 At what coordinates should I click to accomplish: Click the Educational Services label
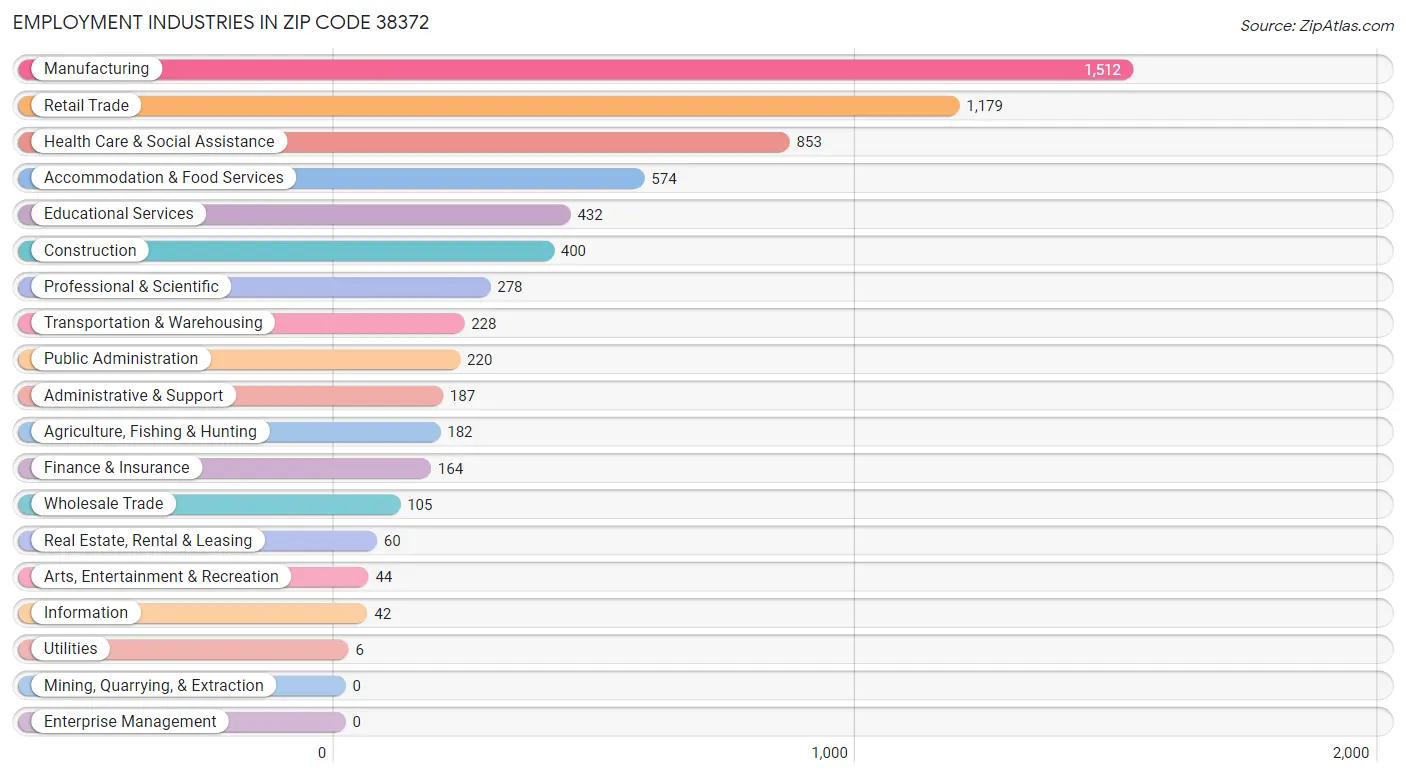click(x=119, y=214)
